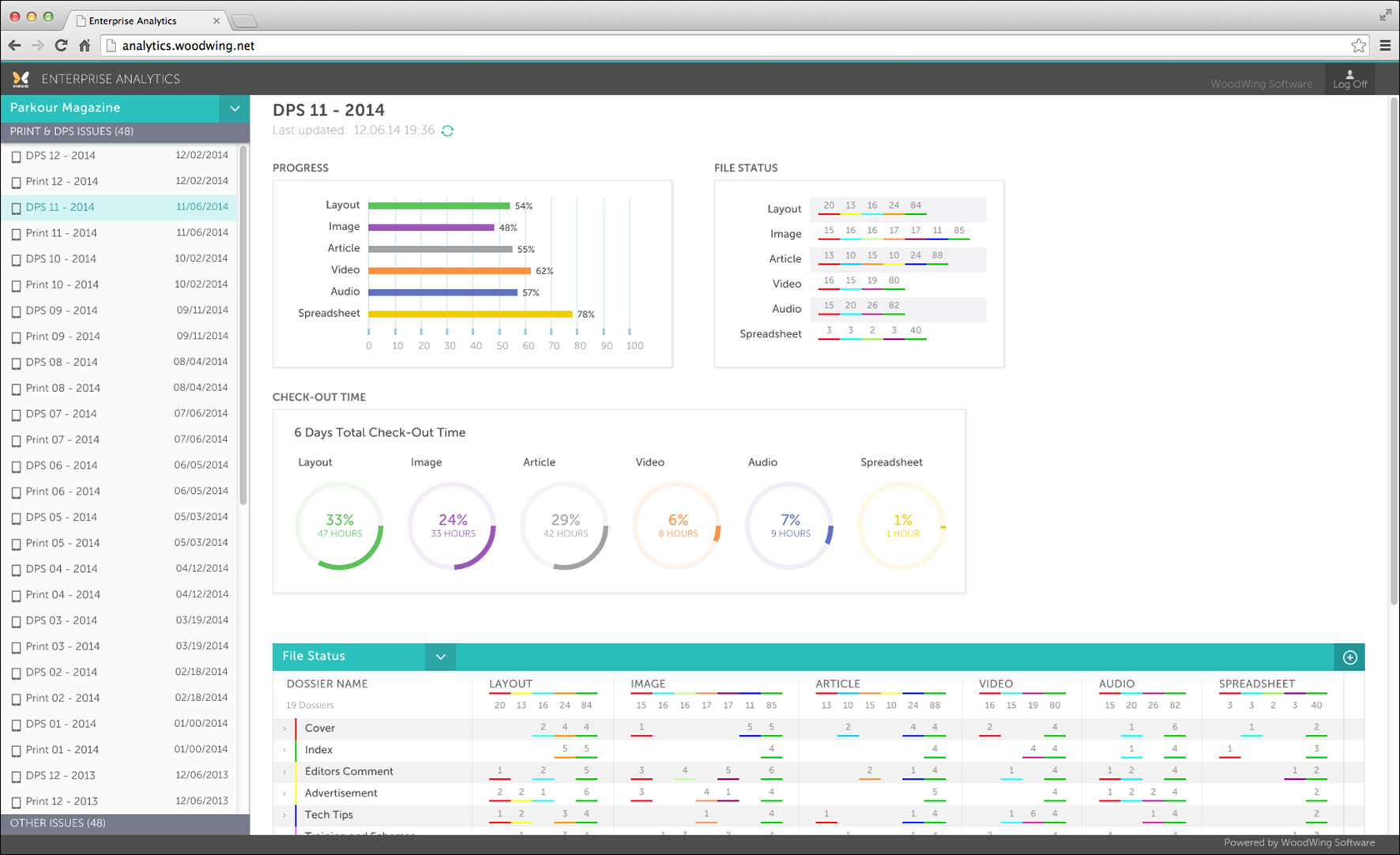Open the Parkour Magazine dropdown
Screen dimensions: 1400x855
click(235, 108)
